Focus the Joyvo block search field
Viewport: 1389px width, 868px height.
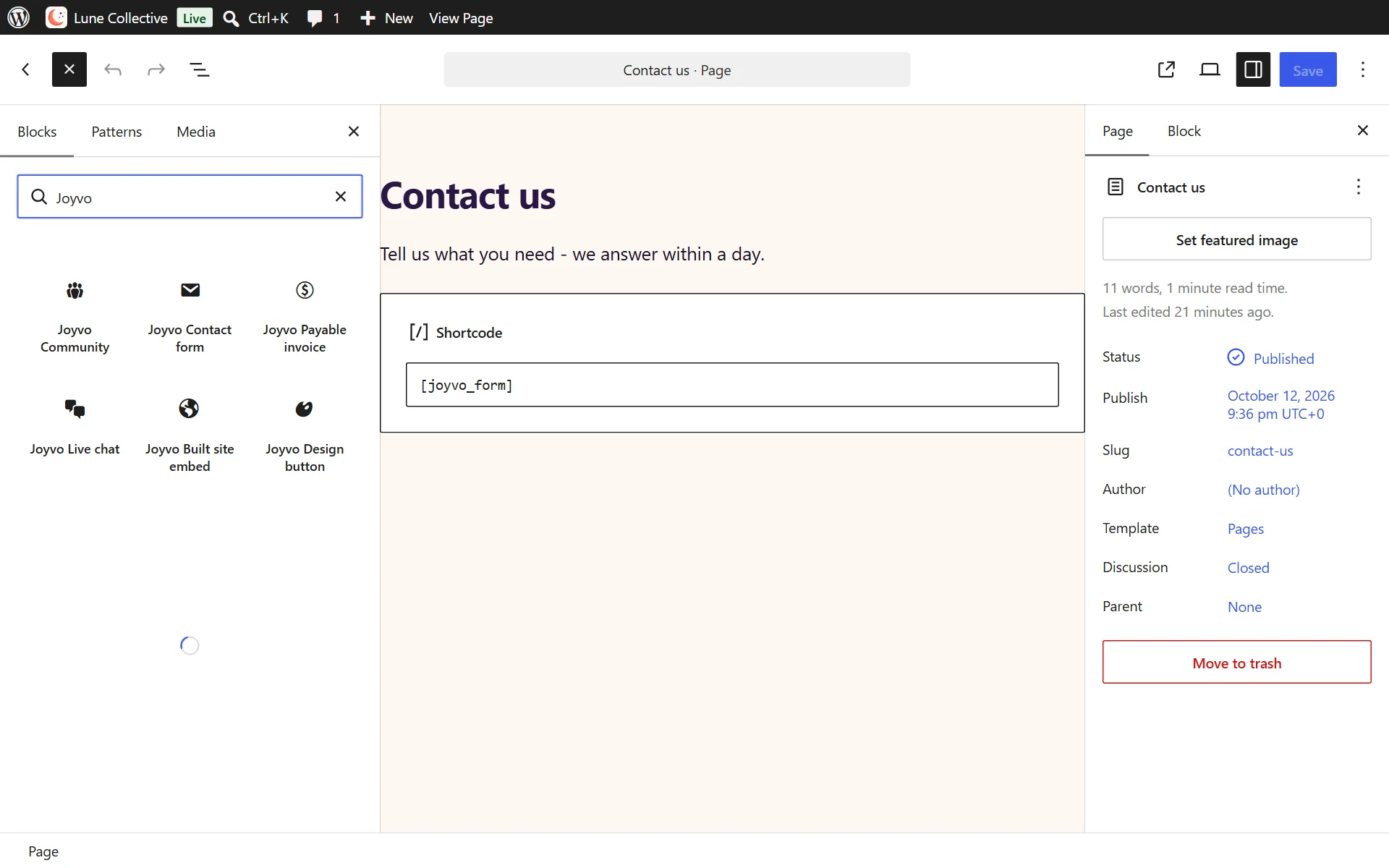(190, 197)
